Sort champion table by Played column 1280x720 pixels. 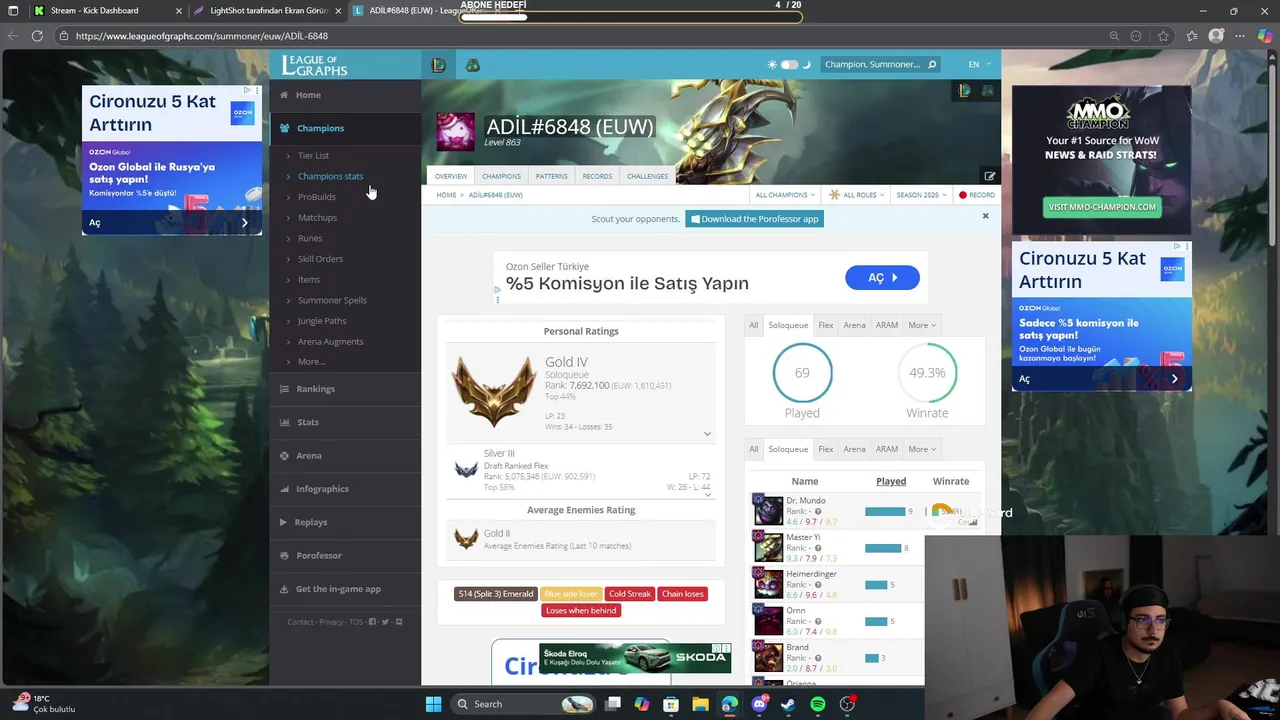coord(891,481)
